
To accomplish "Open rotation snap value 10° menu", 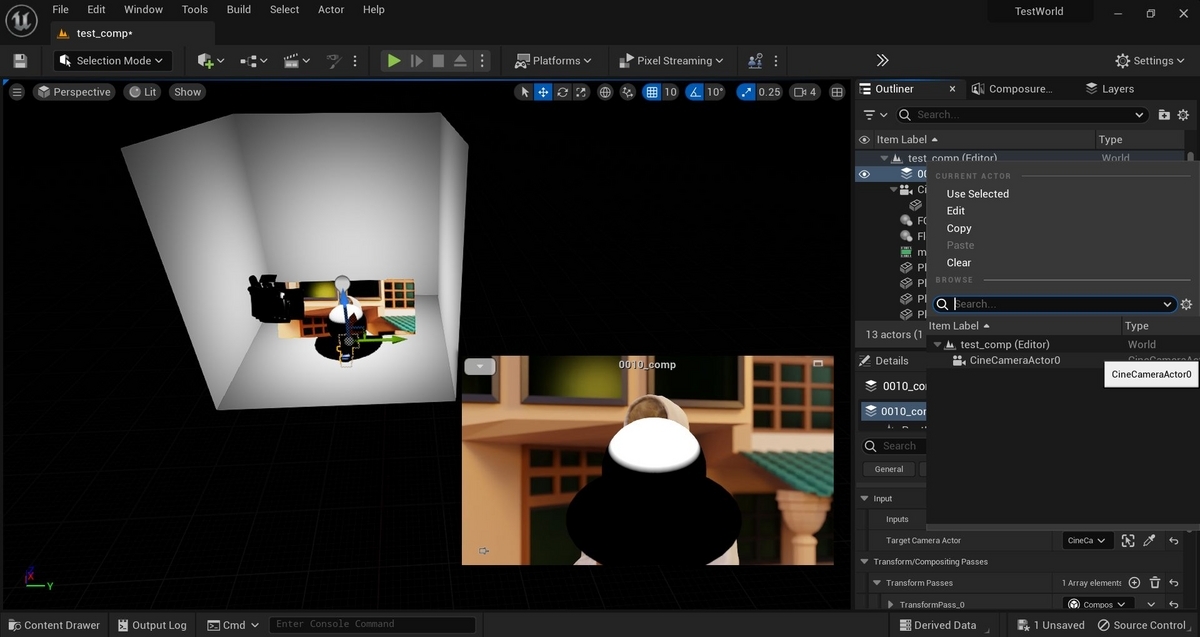I will (715, 92).
